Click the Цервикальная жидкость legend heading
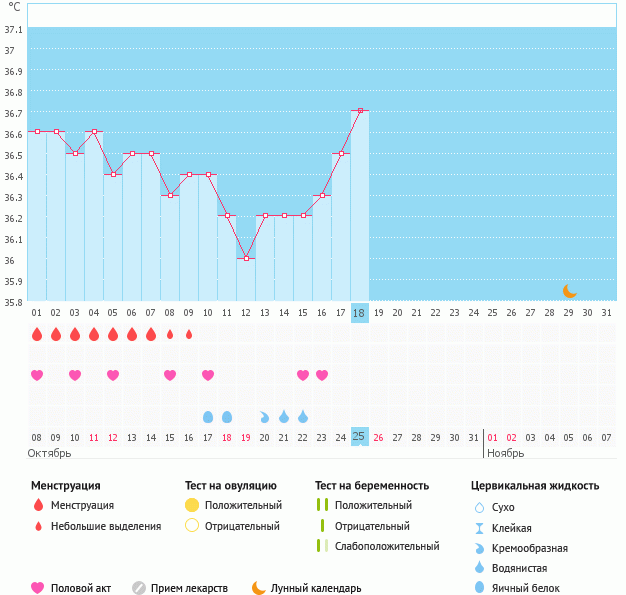Screen dimensions: 626x595 pyautogui.click(x=535, y=486)
